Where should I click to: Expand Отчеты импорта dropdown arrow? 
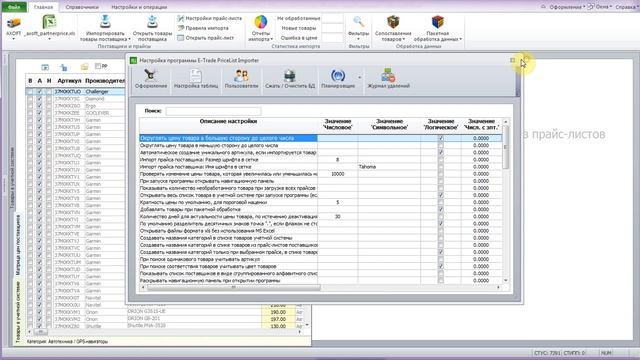point(271,40)
